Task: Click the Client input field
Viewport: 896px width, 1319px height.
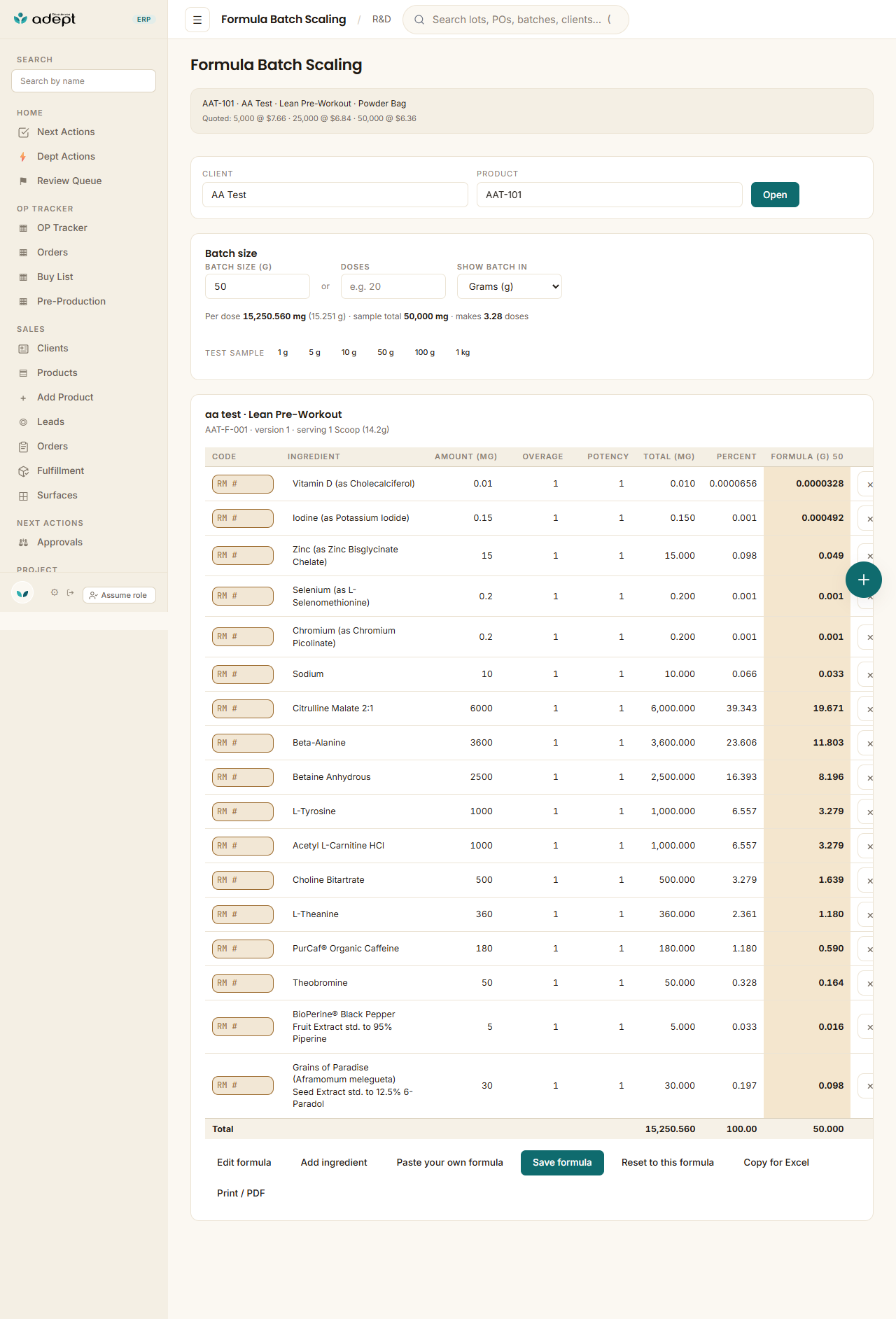Action: tap(335, 195)
